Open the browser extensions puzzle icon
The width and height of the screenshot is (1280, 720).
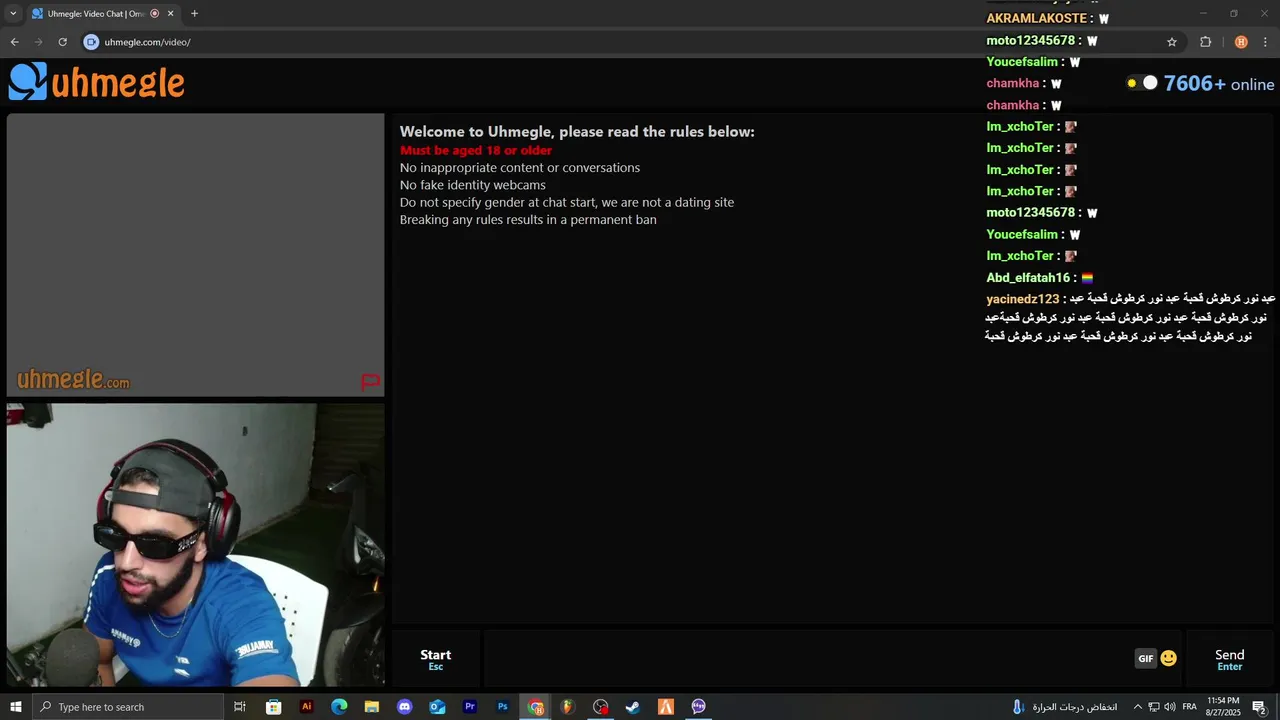pos(1205,42)
